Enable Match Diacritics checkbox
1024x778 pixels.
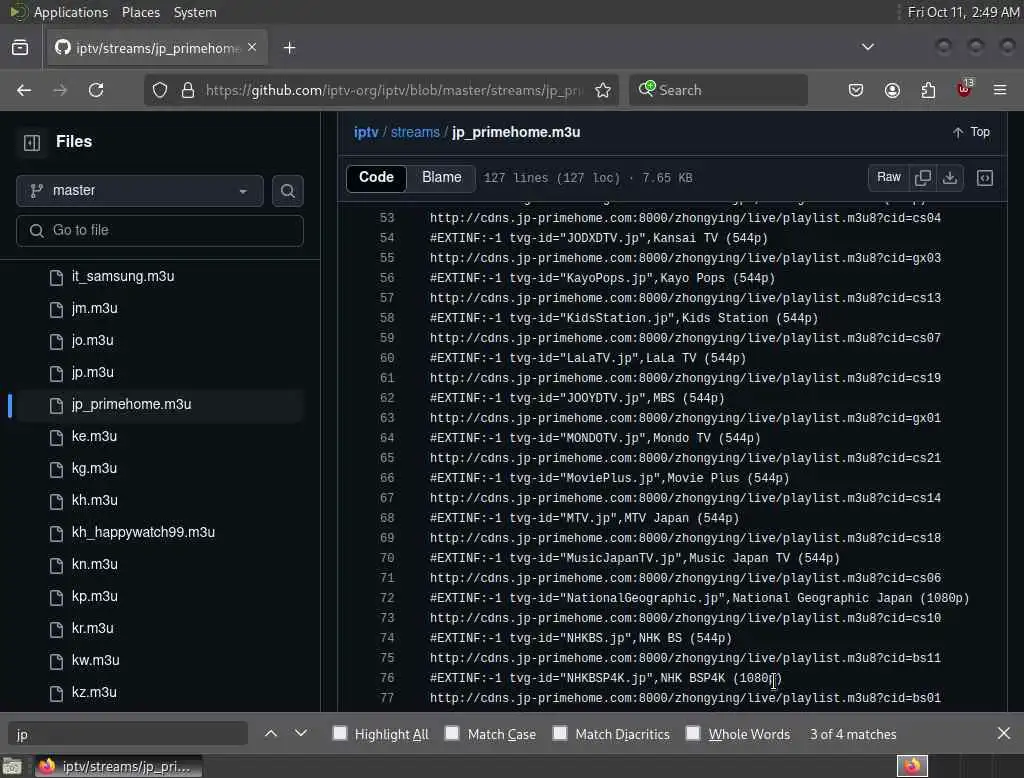pos(560,733)
